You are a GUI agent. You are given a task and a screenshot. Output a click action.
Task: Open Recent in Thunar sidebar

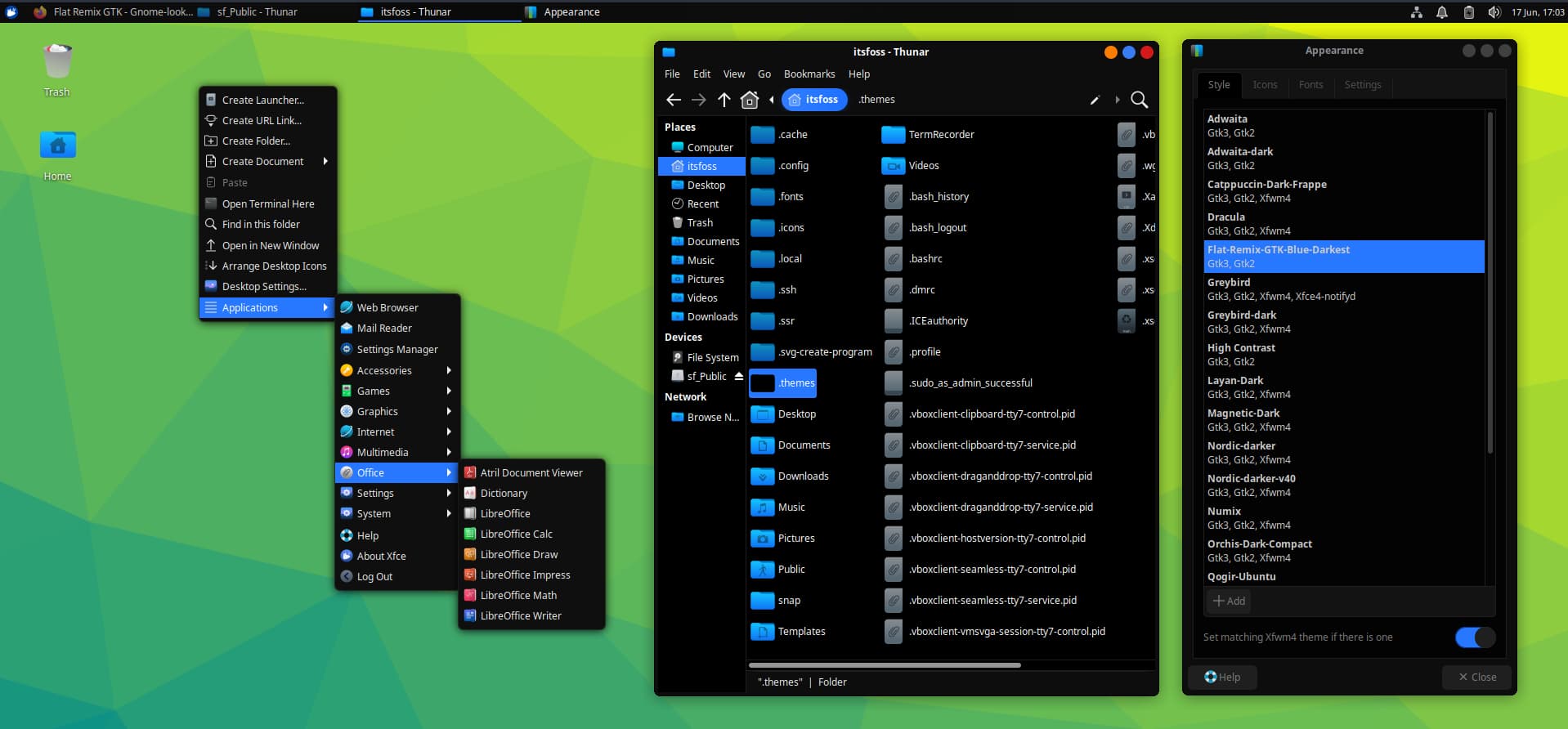(702, 204)
